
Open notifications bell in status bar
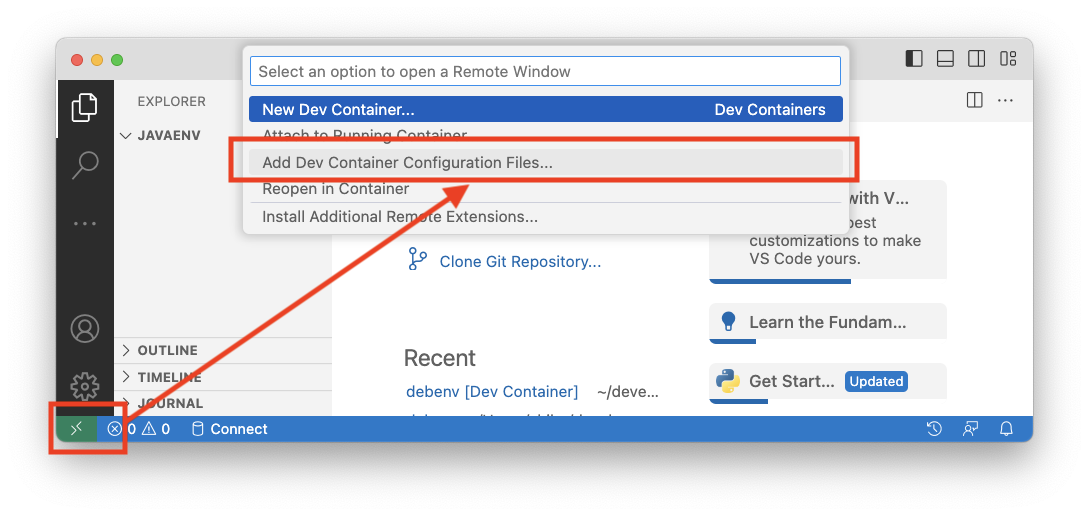point(1006,429)
